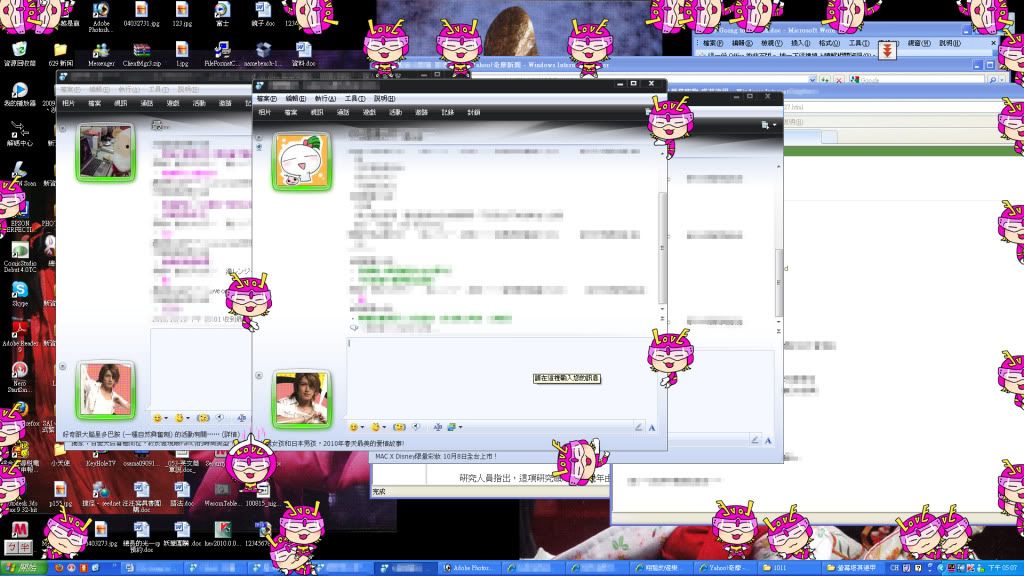Viewport: 1024px width, 576px height.
Task: Click the voice clip icon in front chat
Action: tap(417, 427)
